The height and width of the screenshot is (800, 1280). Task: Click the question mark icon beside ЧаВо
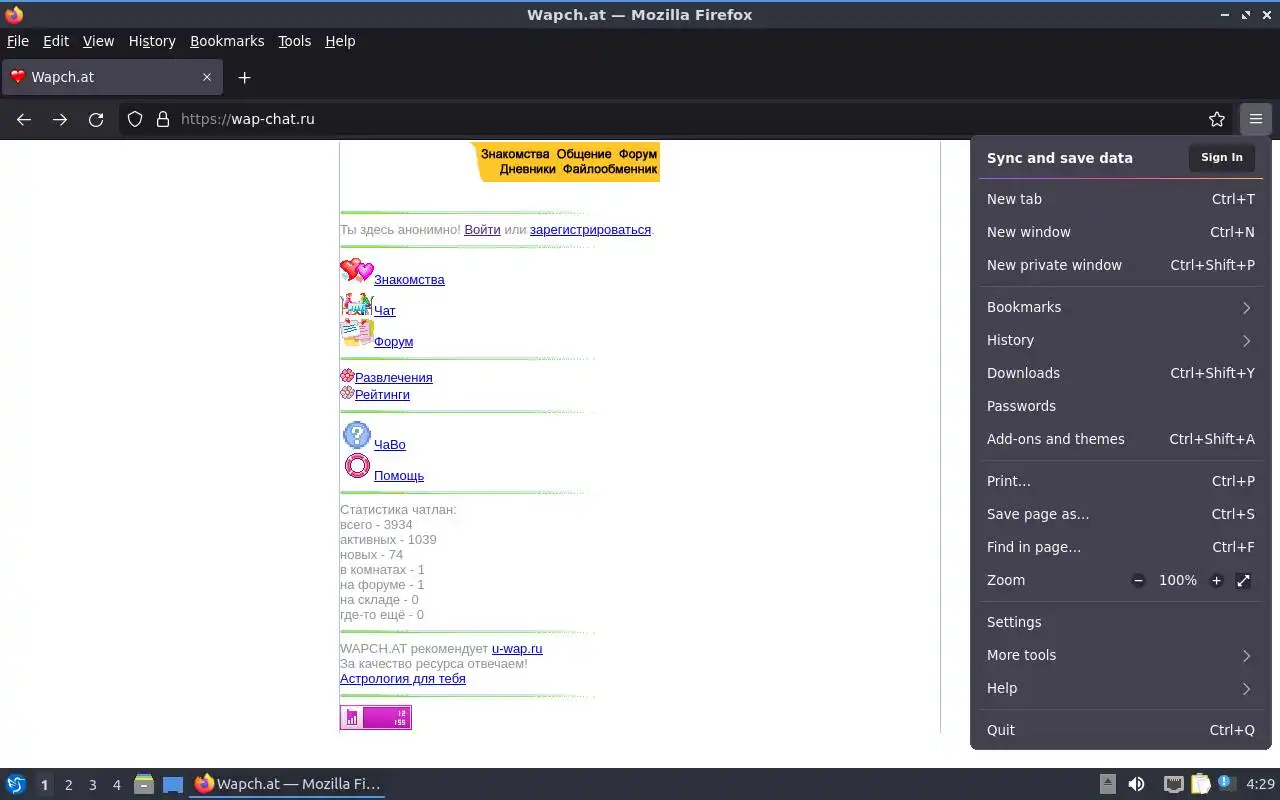[357, 435]
